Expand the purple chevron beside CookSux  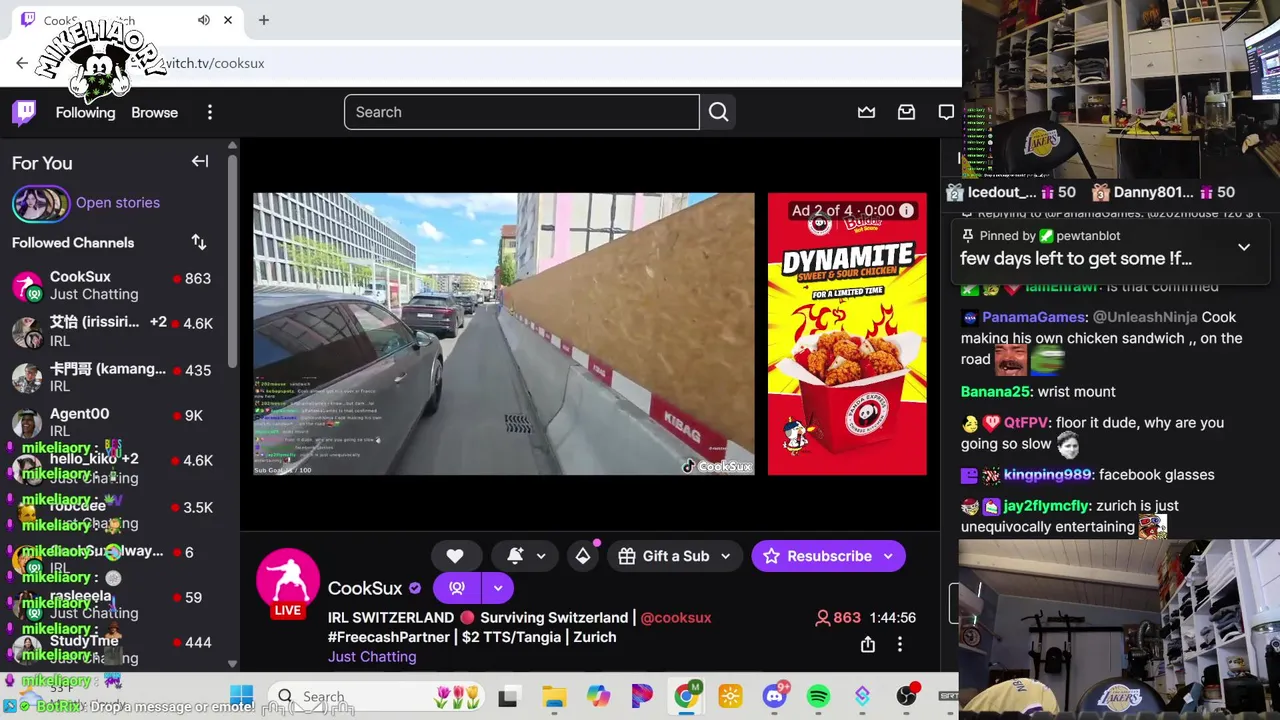pos(498,588)
